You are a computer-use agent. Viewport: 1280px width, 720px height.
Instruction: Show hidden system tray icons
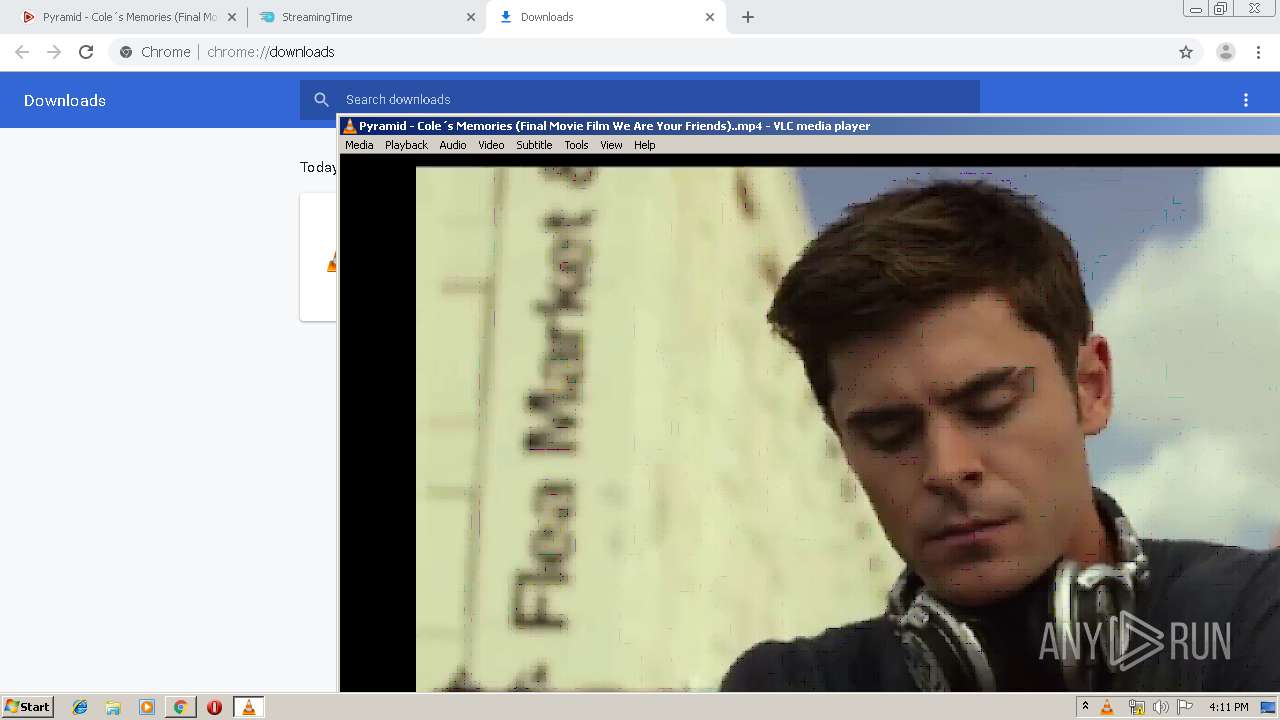[x=1085, y=707]
